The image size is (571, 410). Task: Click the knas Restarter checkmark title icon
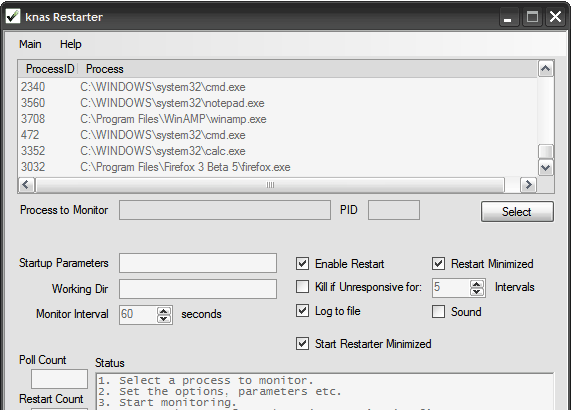click(13, 16)
